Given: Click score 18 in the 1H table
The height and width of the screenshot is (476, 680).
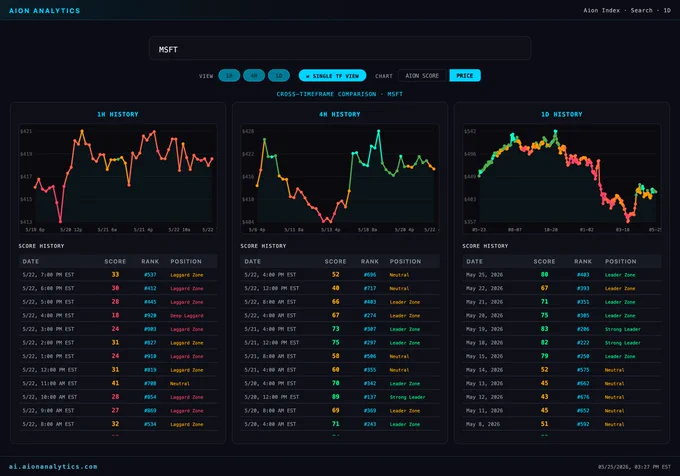Looking at the screenshot, I should click(x=115, y=315).
